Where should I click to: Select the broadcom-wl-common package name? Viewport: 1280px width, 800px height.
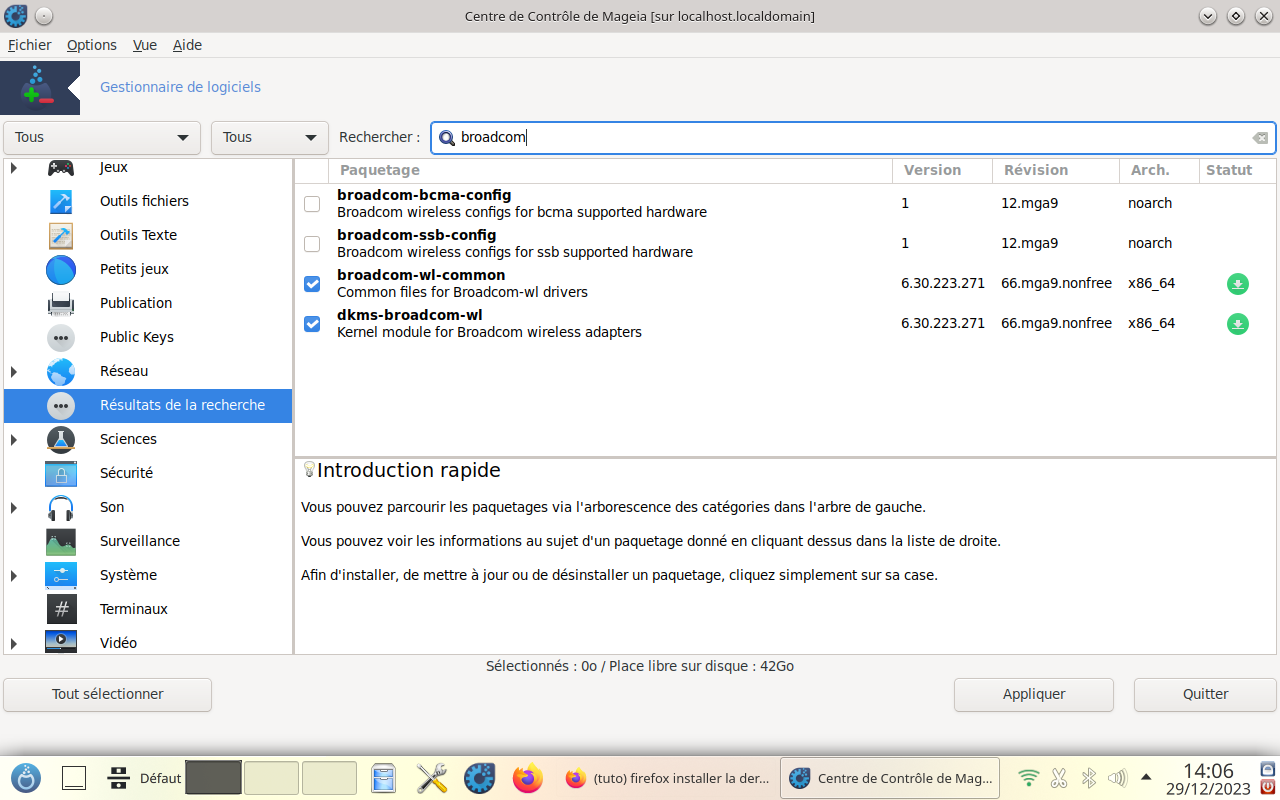point(421,275)
